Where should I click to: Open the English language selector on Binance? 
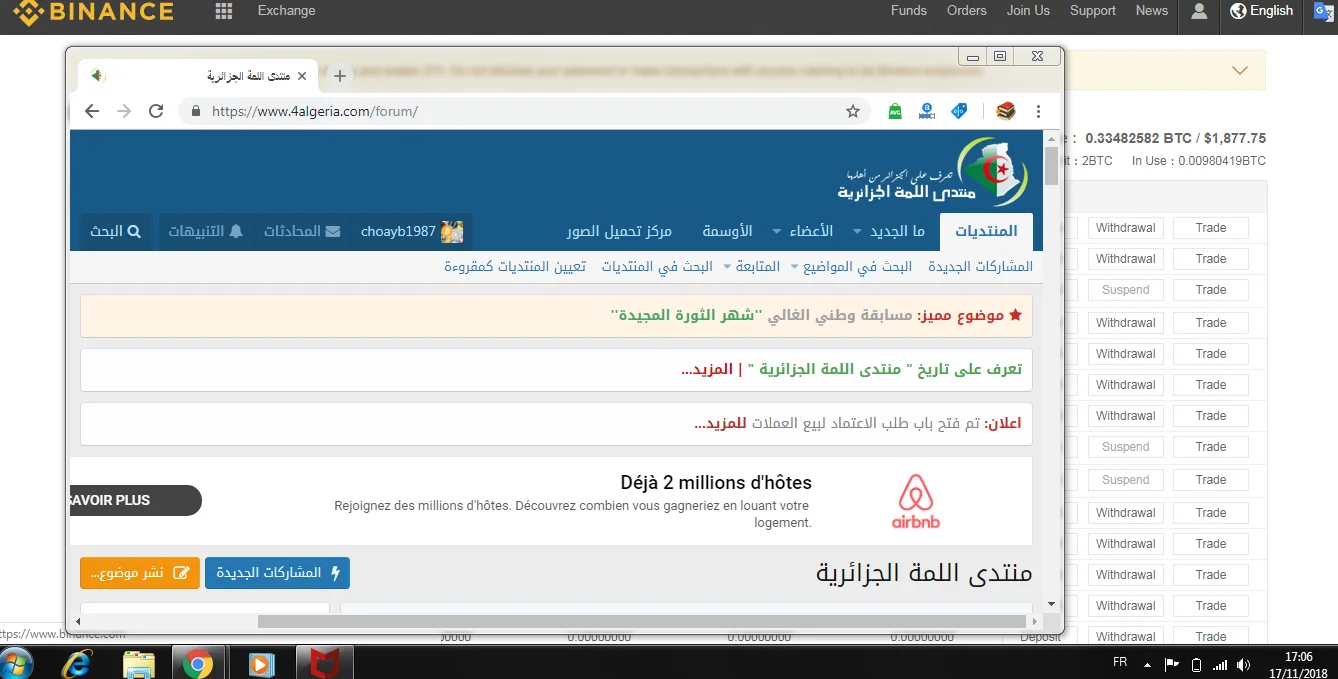1262,11
